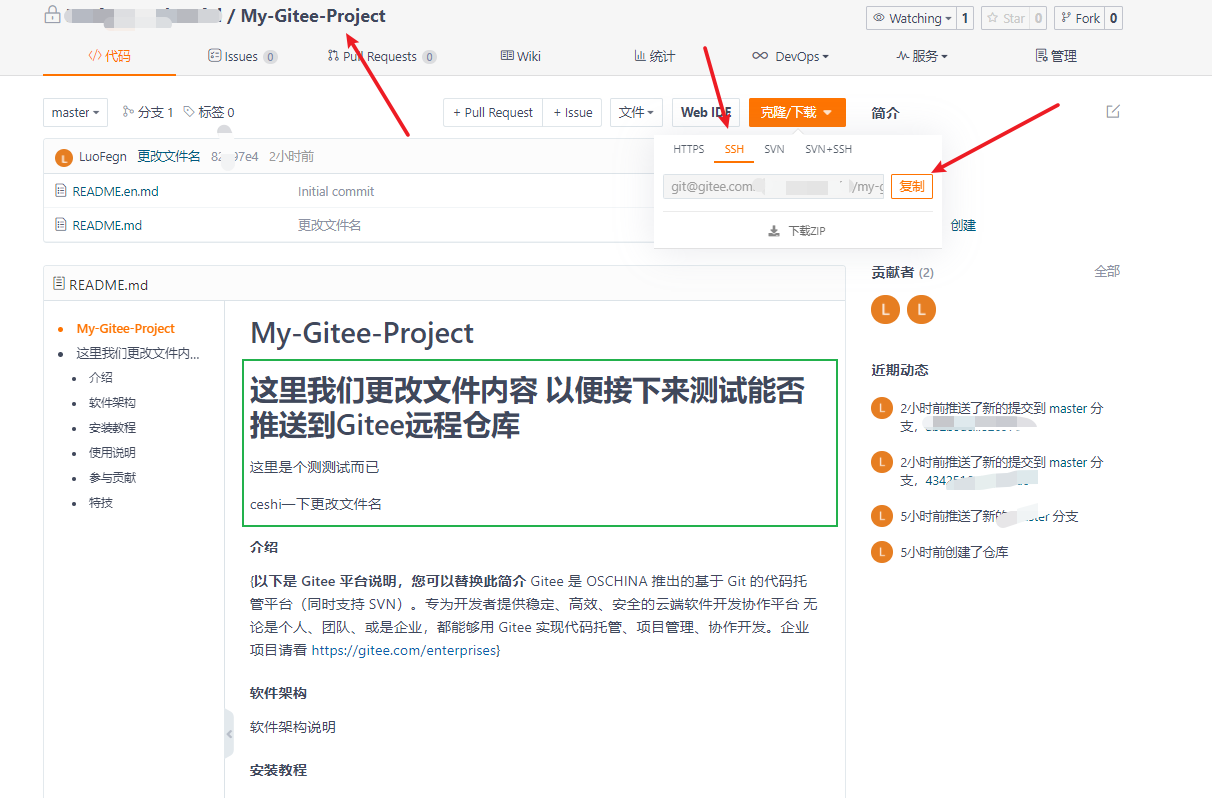Select the SVN clone tab

(x=774, y=149)
